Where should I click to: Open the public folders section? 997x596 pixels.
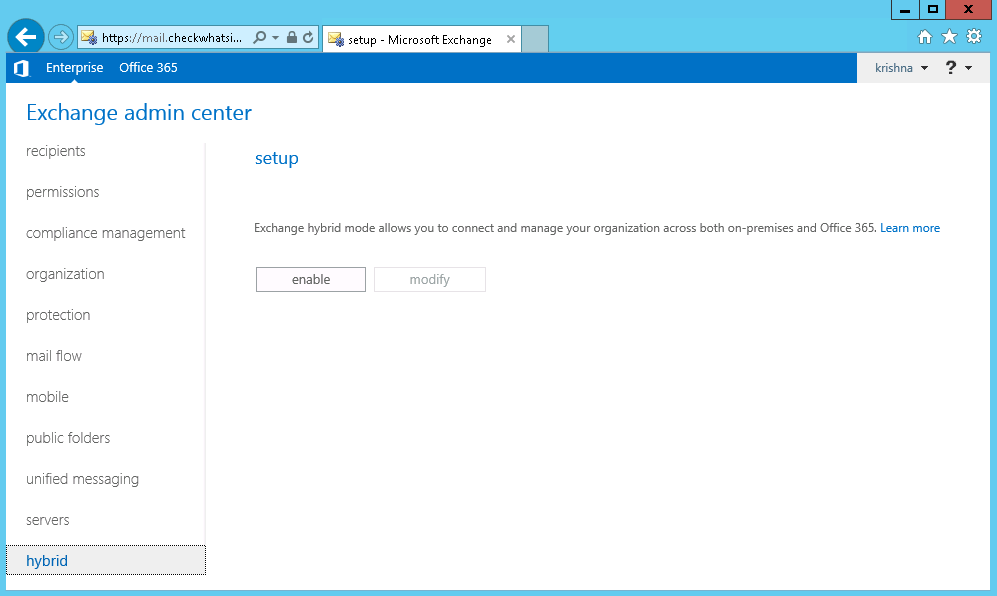click(68, 438)
